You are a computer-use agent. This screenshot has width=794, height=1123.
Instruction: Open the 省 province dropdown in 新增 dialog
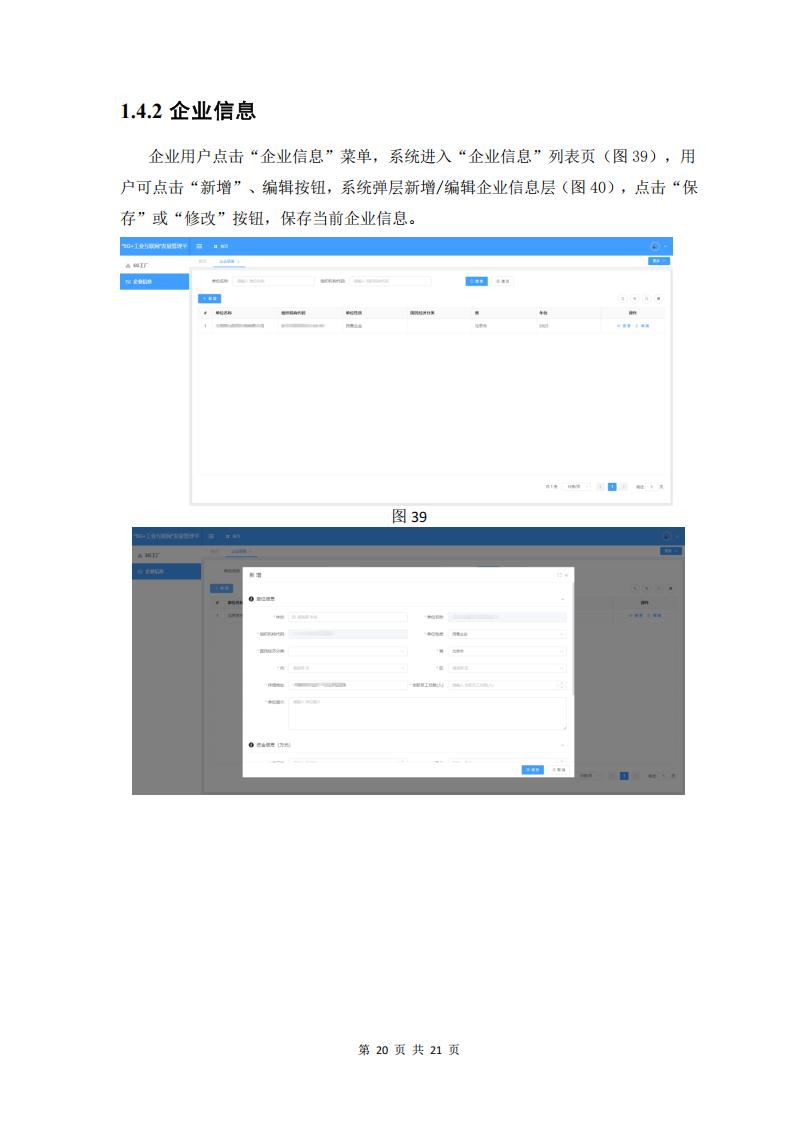[508, 651]
